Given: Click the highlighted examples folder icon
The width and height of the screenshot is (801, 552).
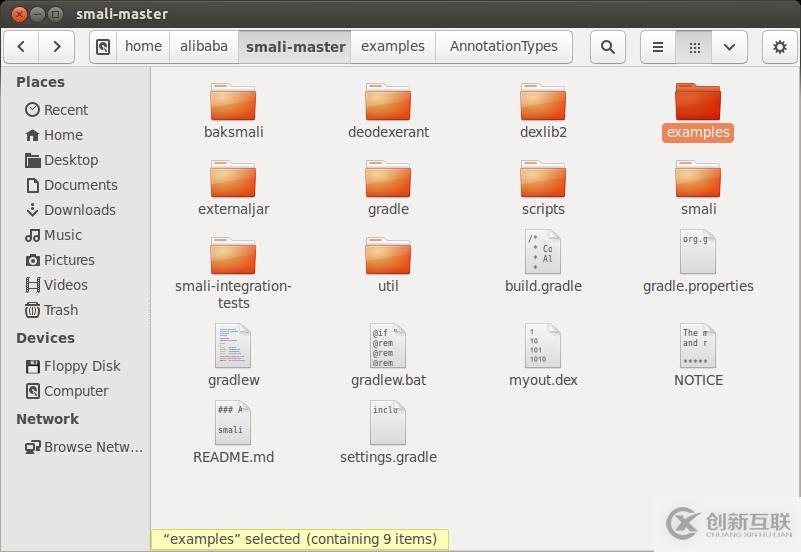Looking at the screenshot, I should click(x=698, y=102).
